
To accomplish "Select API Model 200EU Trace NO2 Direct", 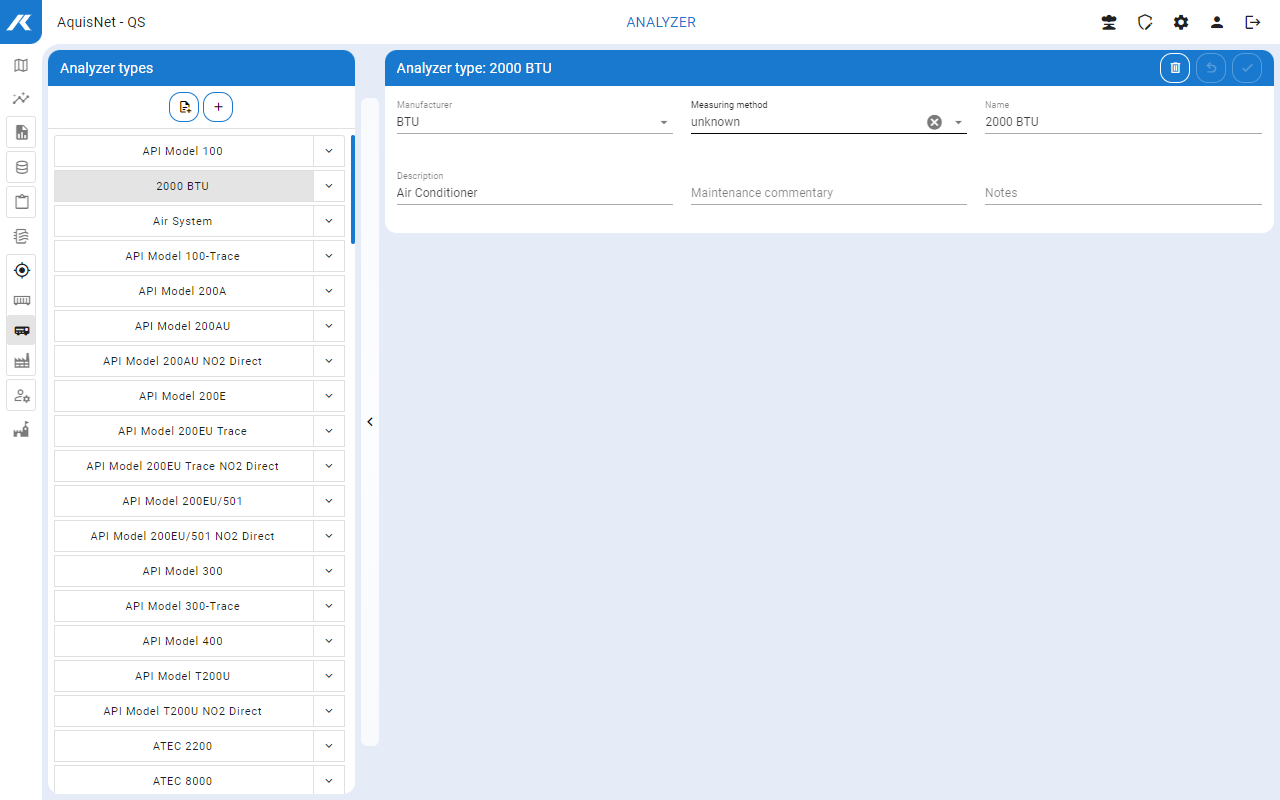I will pyautogui.click(x=183, y=466).
